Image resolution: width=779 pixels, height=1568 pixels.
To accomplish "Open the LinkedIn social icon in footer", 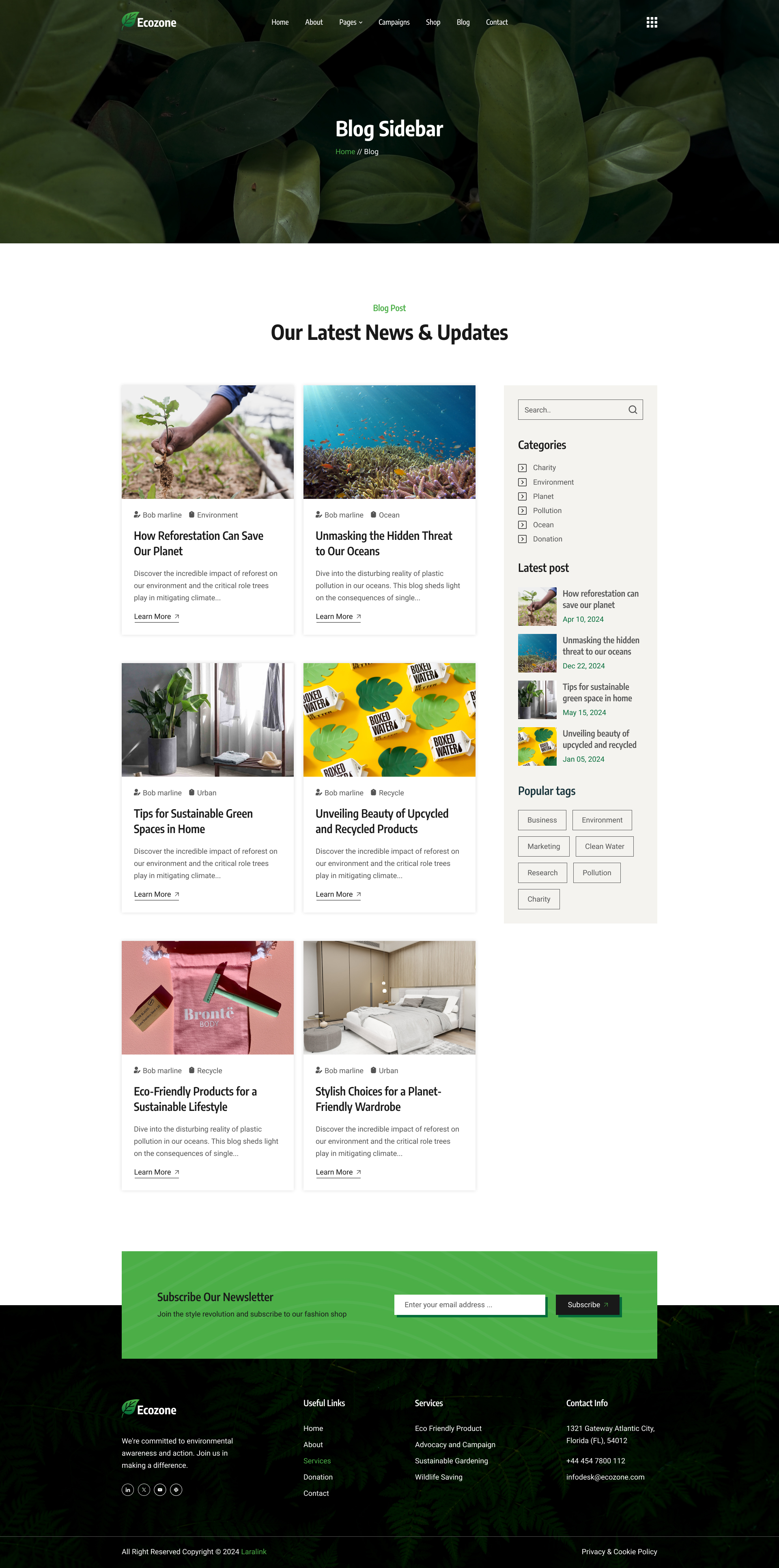I will point(128,1489).
